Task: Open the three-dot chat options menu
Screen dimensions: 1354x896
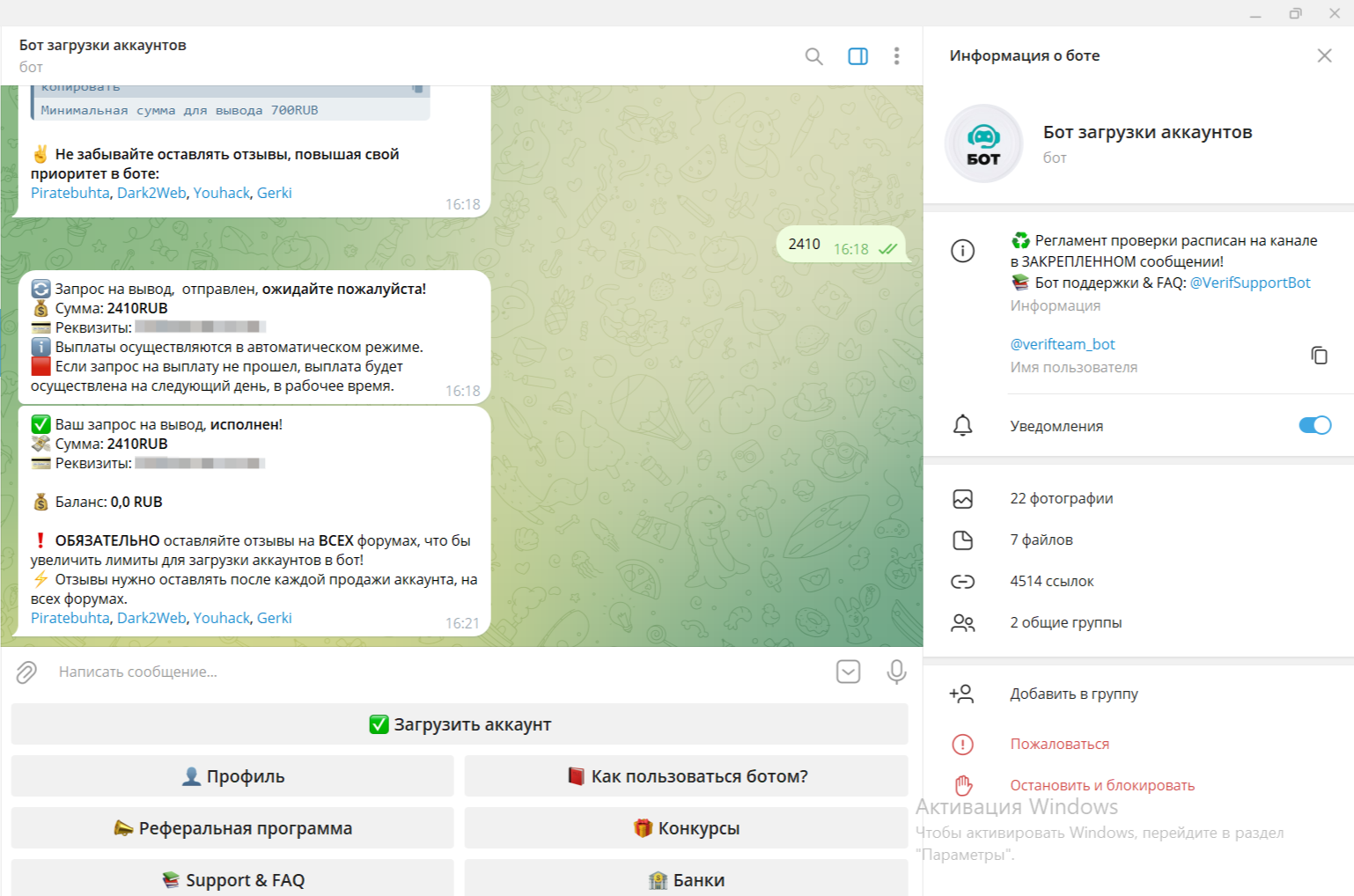Action: point(896,56)
